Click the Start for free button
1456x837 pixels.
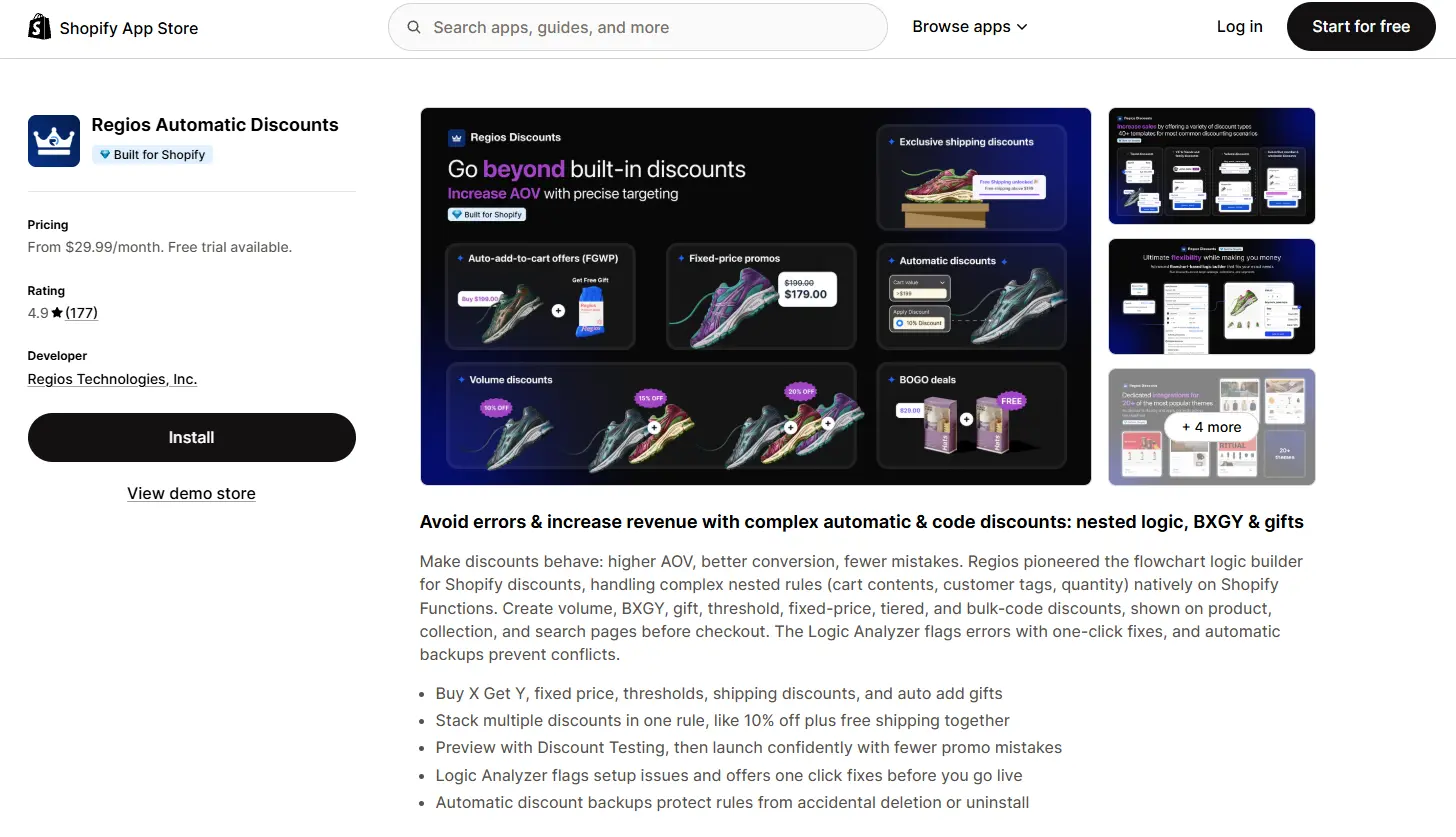pyautogui.click(x=1361, y=27)
